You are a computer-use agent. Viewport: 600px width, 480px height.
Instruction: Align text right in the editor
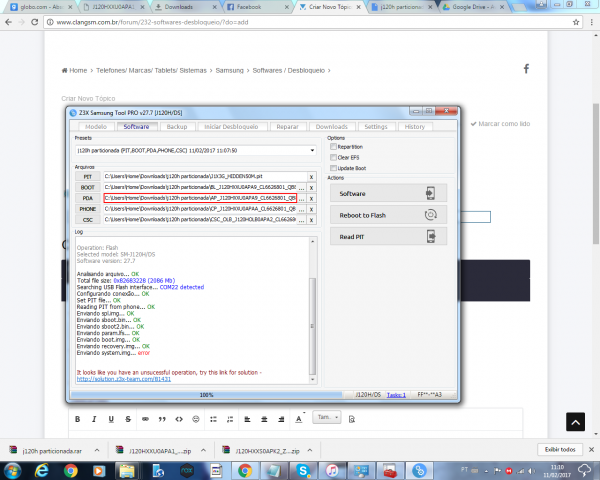[x=281, y=419]
